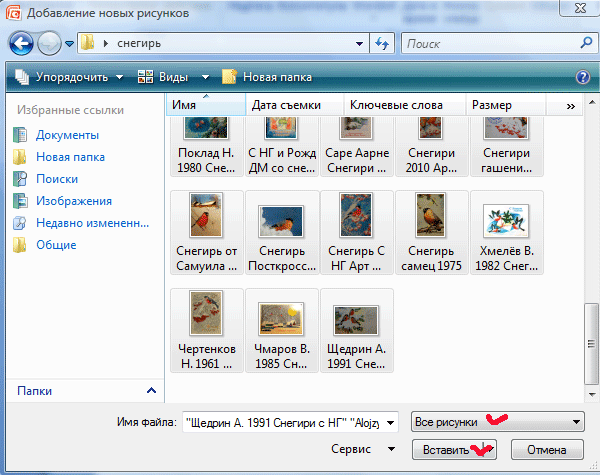Image resolution: width=600 pixels, height=475 pixels.
Task: Select file Снегирь С НГ Арт
Action: 357,232
